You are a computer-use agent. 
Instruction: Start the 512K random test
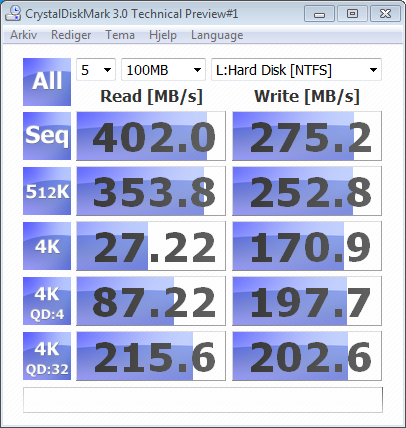(47, 191)
